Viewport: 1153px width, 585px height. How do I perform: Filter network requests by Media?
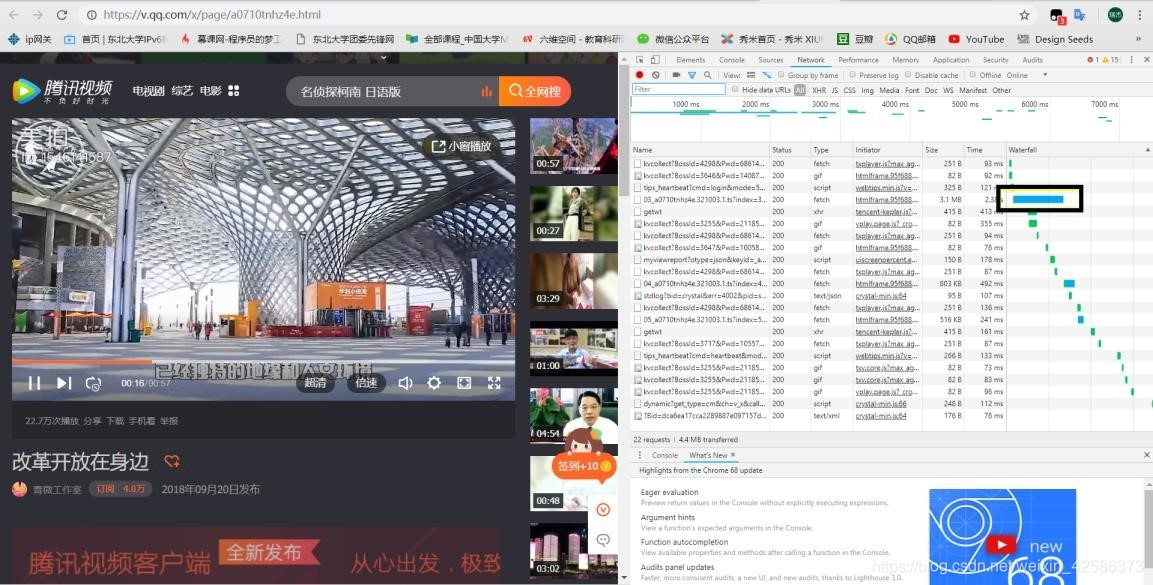(889, 90)
